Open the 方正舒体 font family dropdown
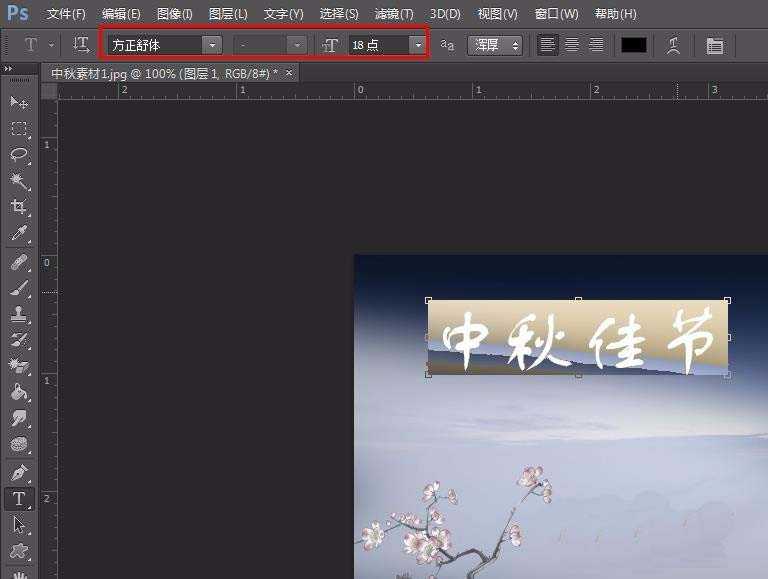 pyautogui.click(x=212, y=45)
